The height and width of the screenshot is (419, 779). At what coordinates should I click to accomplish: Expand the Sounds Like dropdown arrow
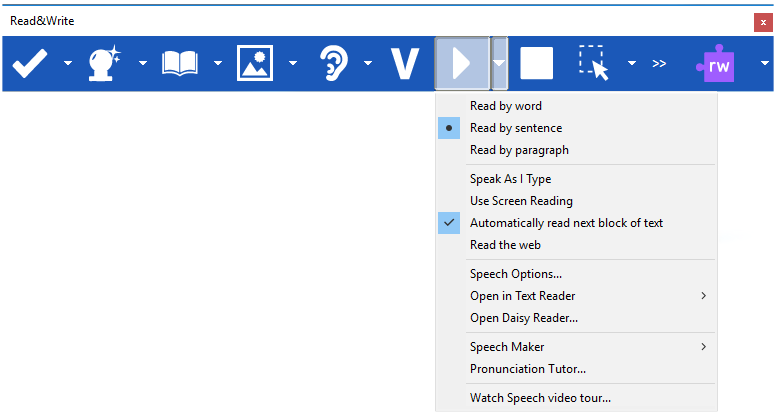pyautogui.click(x=368, y=63)
